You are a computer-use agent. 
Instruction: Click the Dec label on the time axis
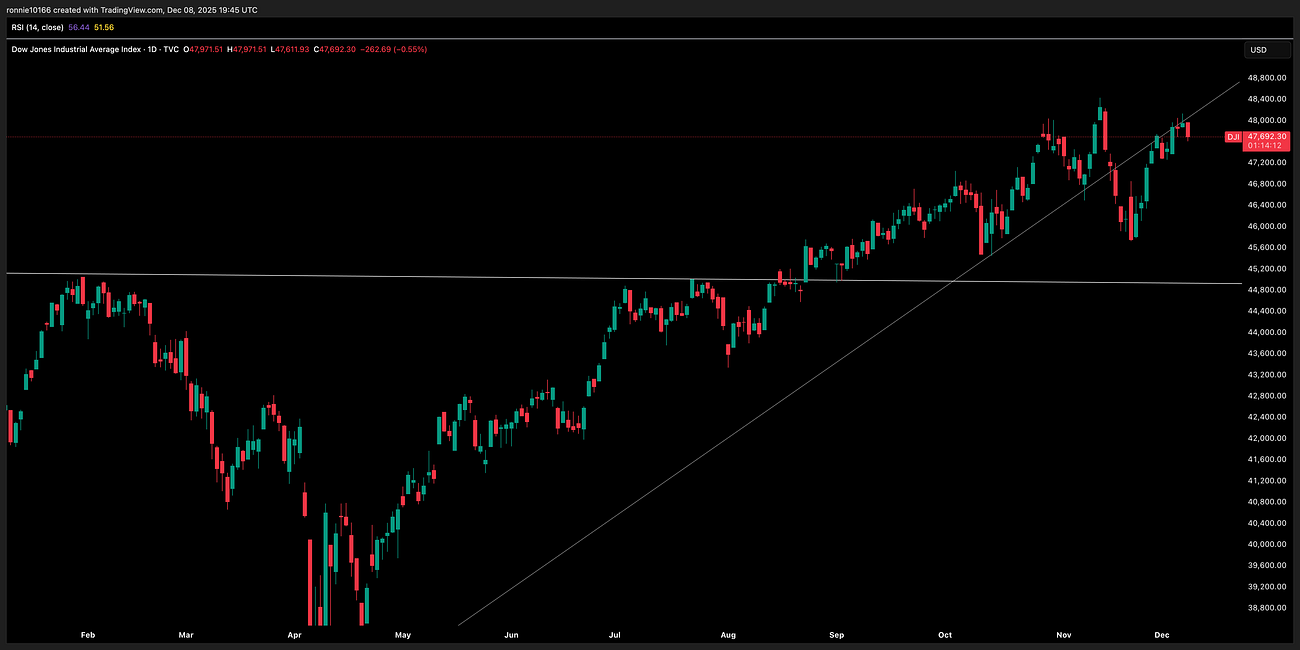(1161, 635)
